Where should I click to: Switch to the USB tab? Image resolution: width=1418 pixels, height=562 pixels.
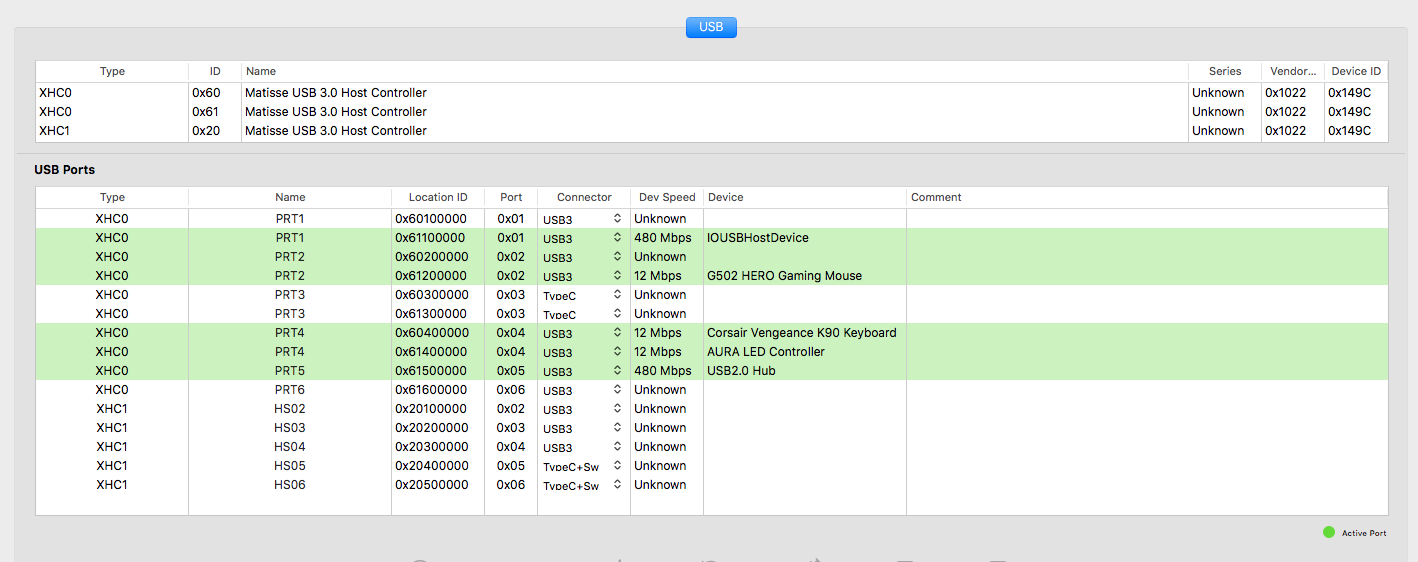[x=711, y=27]
